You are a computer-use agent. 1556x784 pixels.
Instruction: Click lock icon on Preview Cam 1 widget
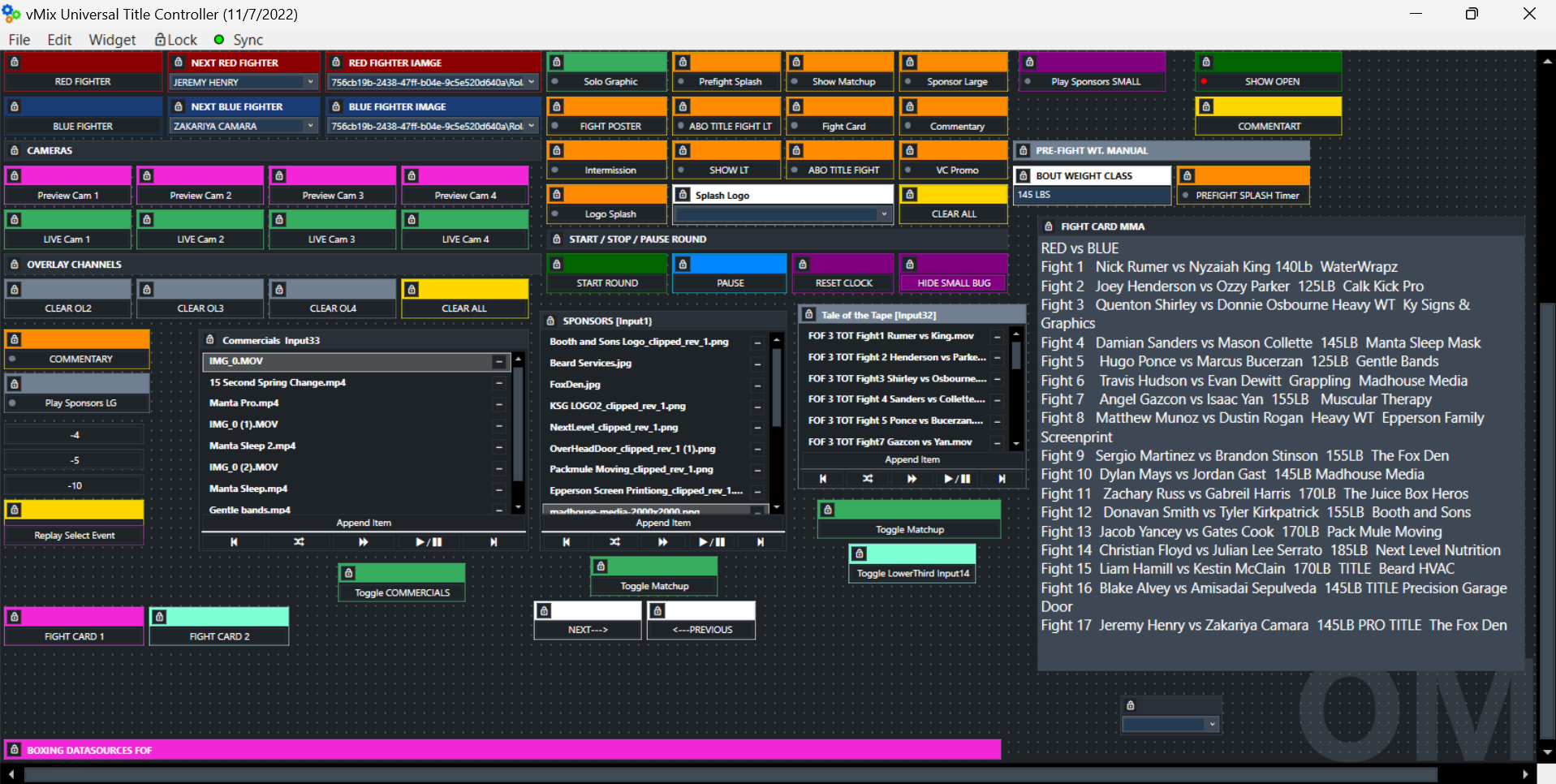pyautogui.click(x=15, y=175)
